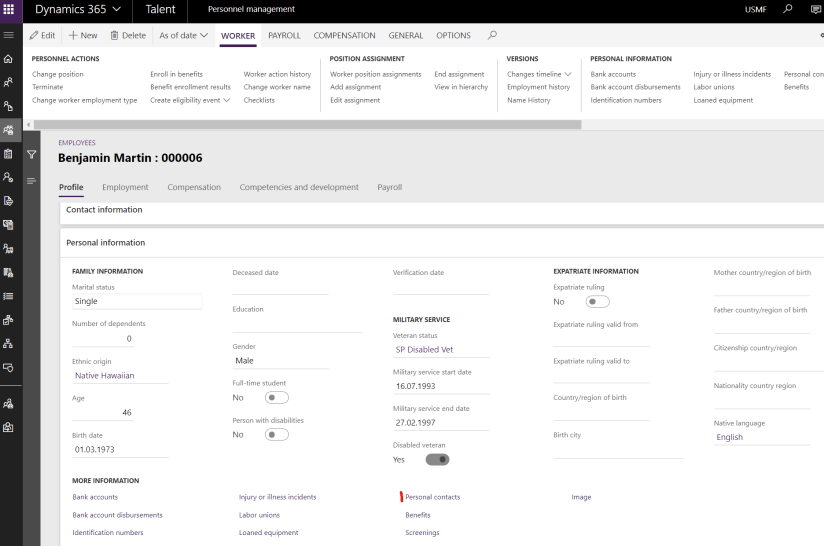Select the highlighted employees sidebar icon
The width and height of the screenshot is (824, 546).
[x=8, y=130]
